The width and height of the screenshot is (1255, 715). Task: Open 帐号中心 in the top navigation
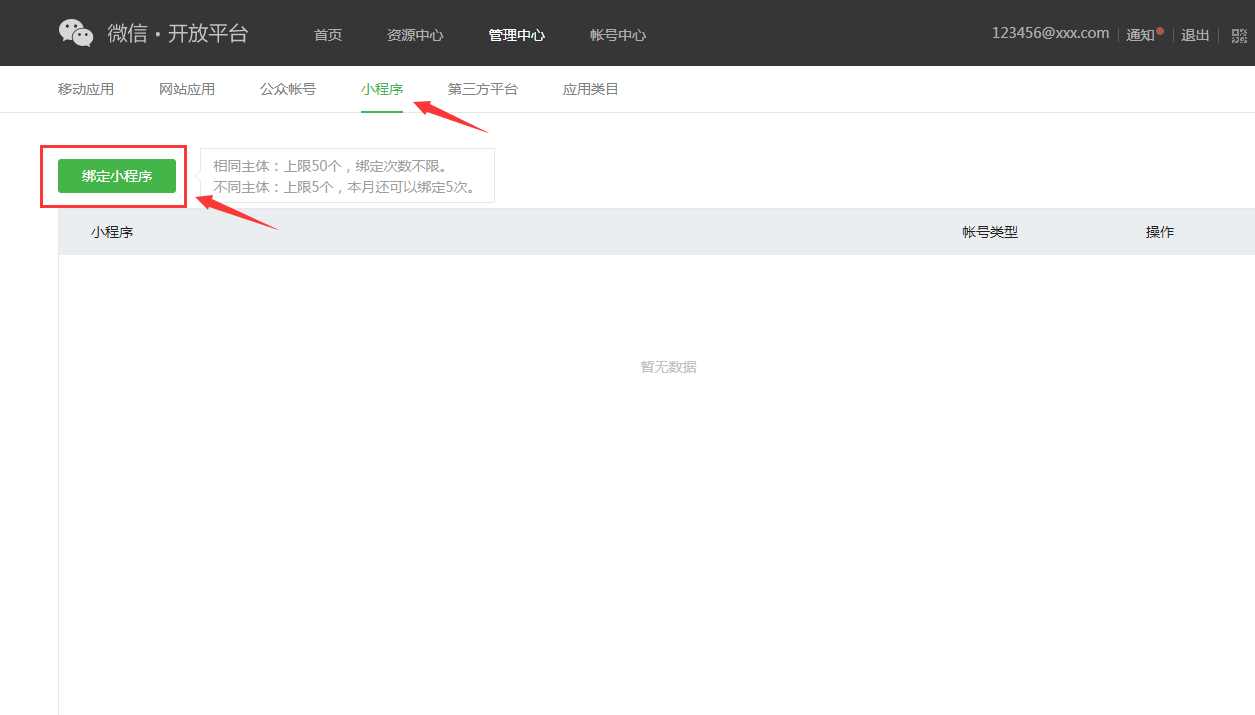tap(617, 35)
